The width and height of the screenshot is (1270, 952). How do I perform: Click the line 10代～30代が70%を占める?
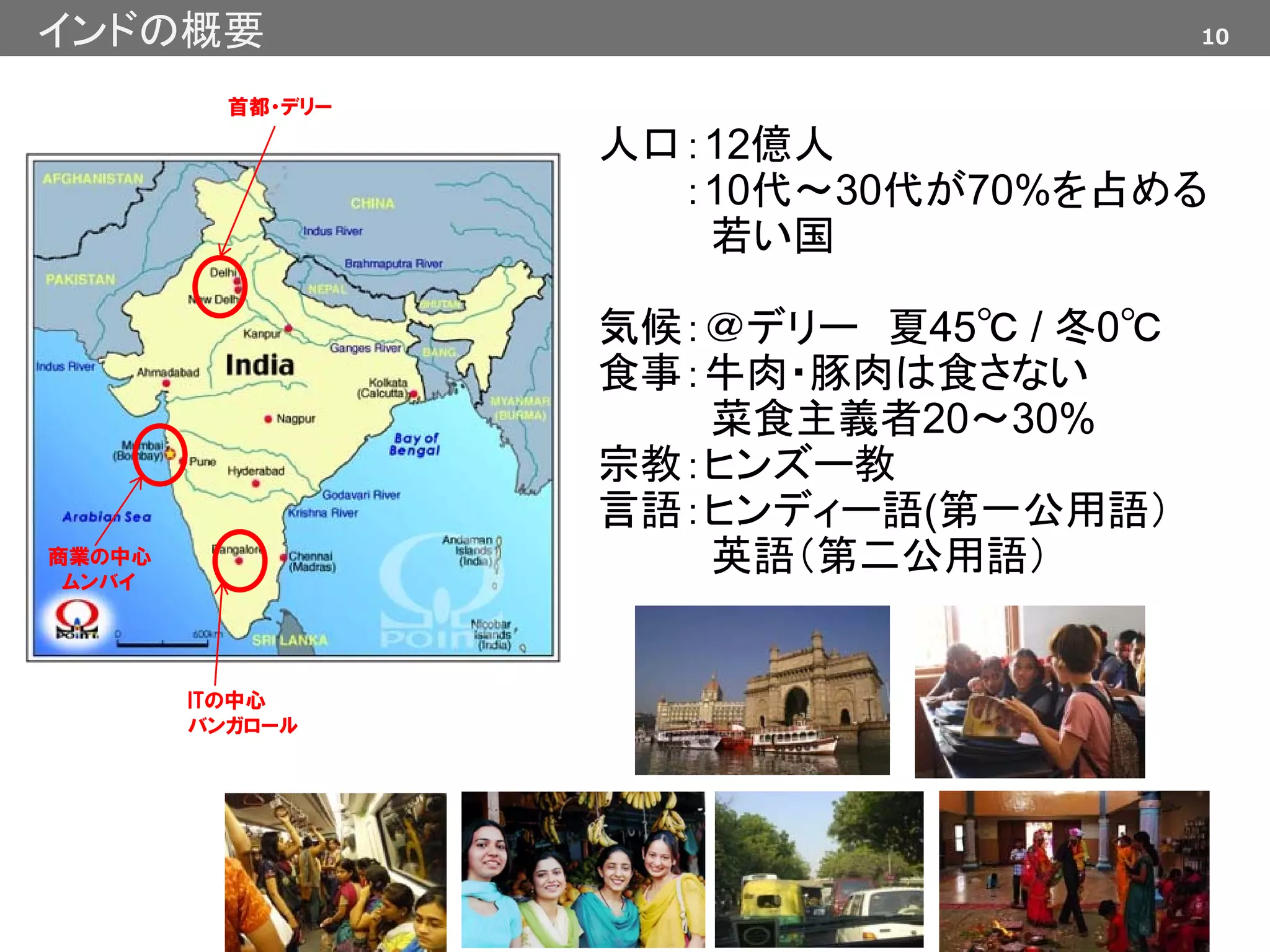point(956,190)
